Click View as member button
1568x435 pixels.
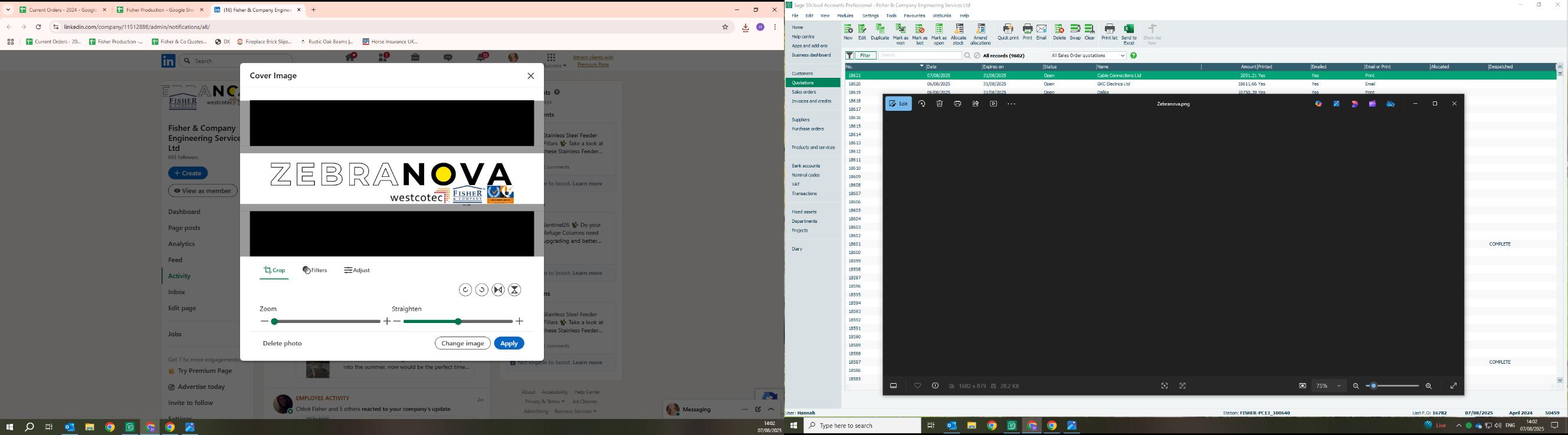[203, 191]
